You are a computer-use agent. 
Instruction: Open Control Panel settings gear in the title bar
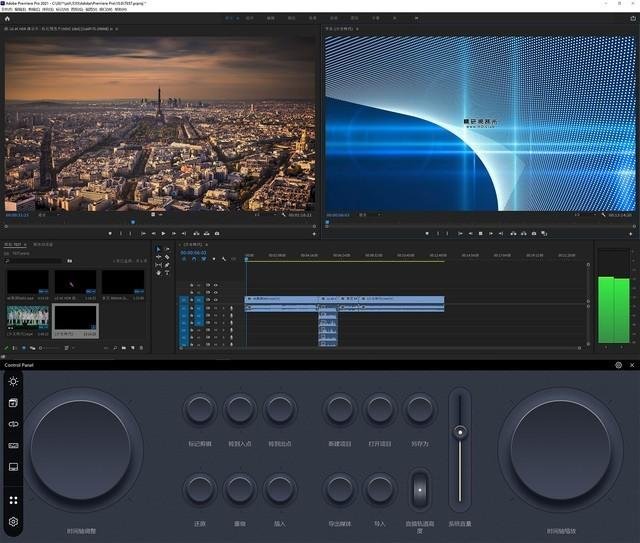(x=618, y=365)
